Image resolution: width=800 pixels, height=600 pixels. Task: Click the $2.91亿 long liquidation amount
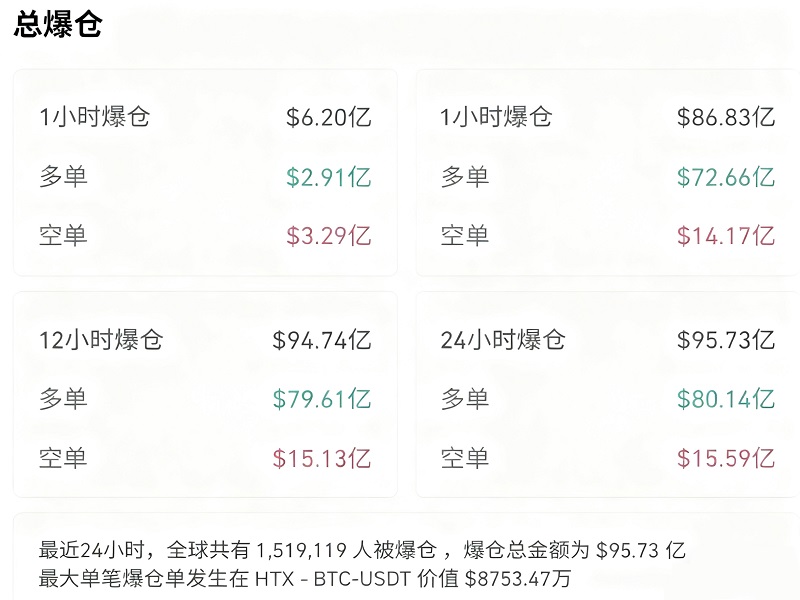pyautogui.click(x=328, y=178)
